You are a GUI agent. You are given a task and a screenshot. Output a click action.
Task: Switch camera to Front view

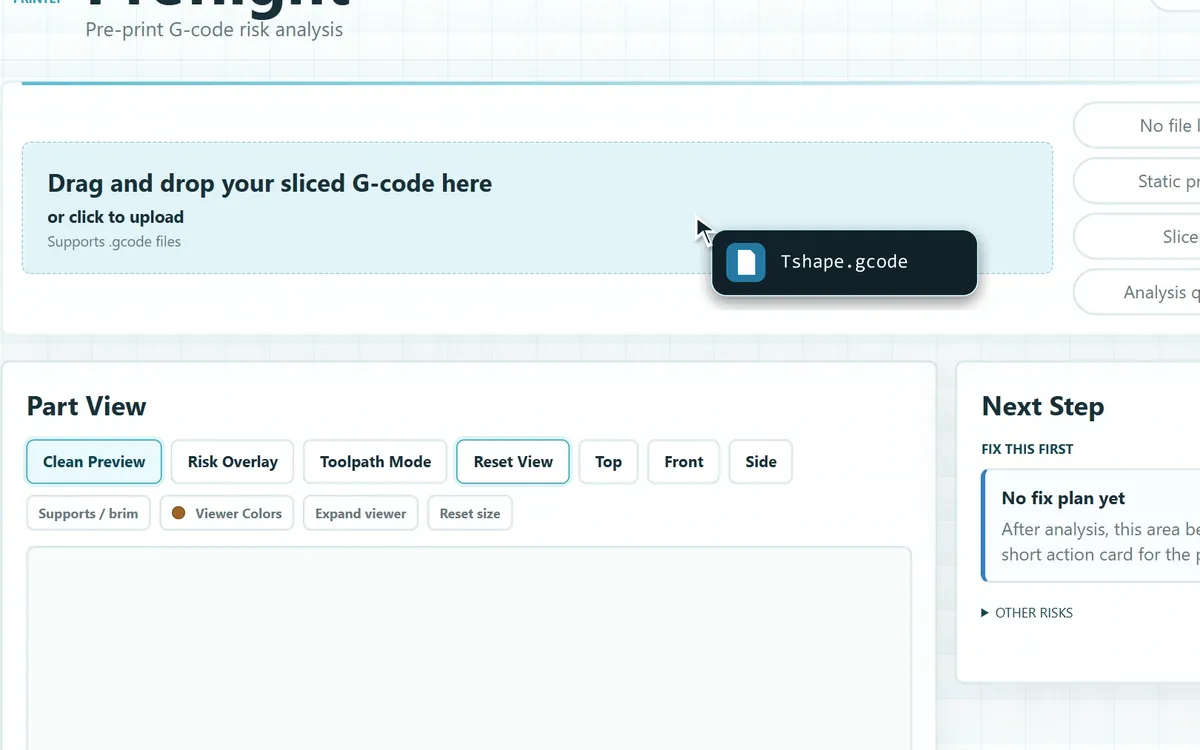pyautogui.click(x=684, y=462)
